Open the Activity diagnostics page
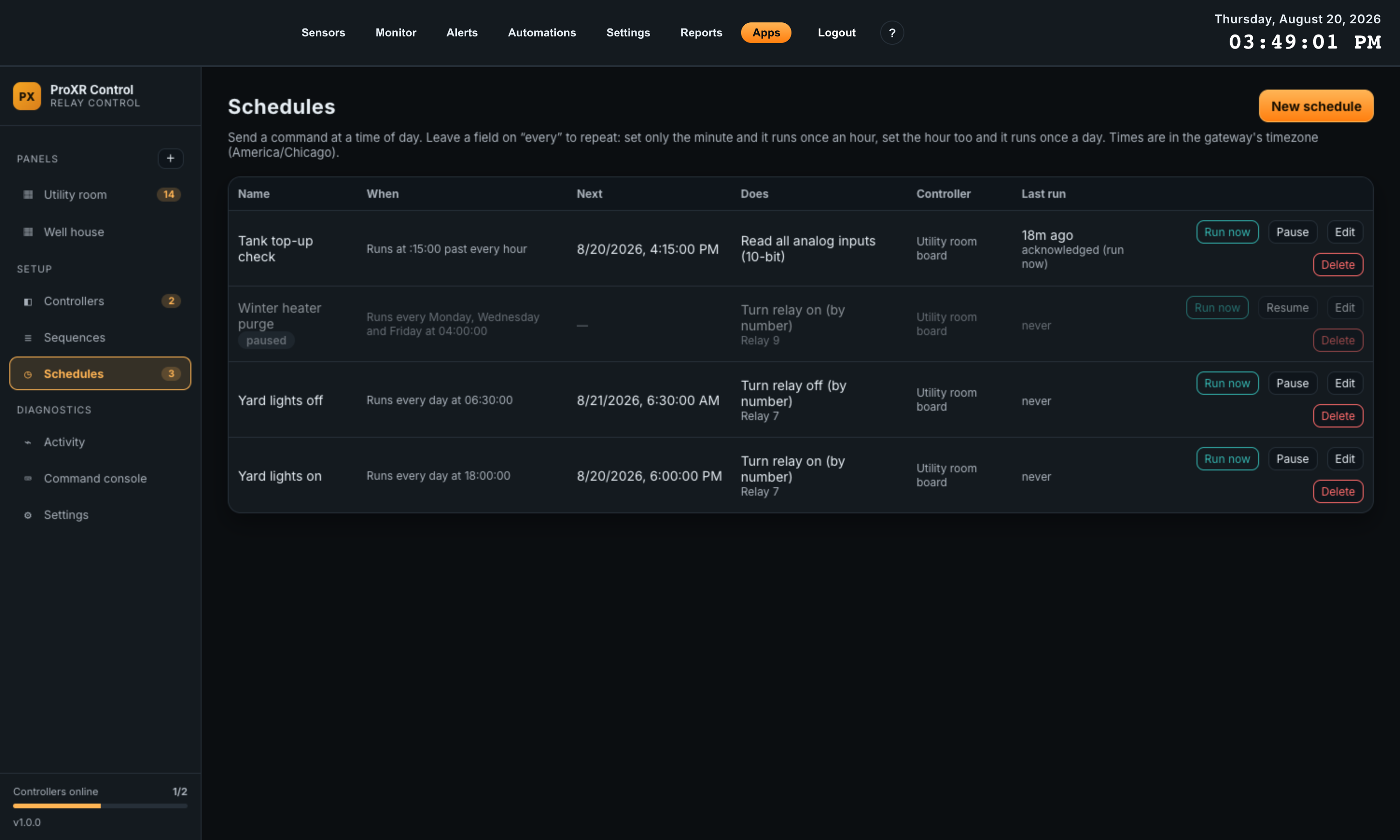This screenshot has height=840, width=1400. pyautogui.click(x=100, y=442)
